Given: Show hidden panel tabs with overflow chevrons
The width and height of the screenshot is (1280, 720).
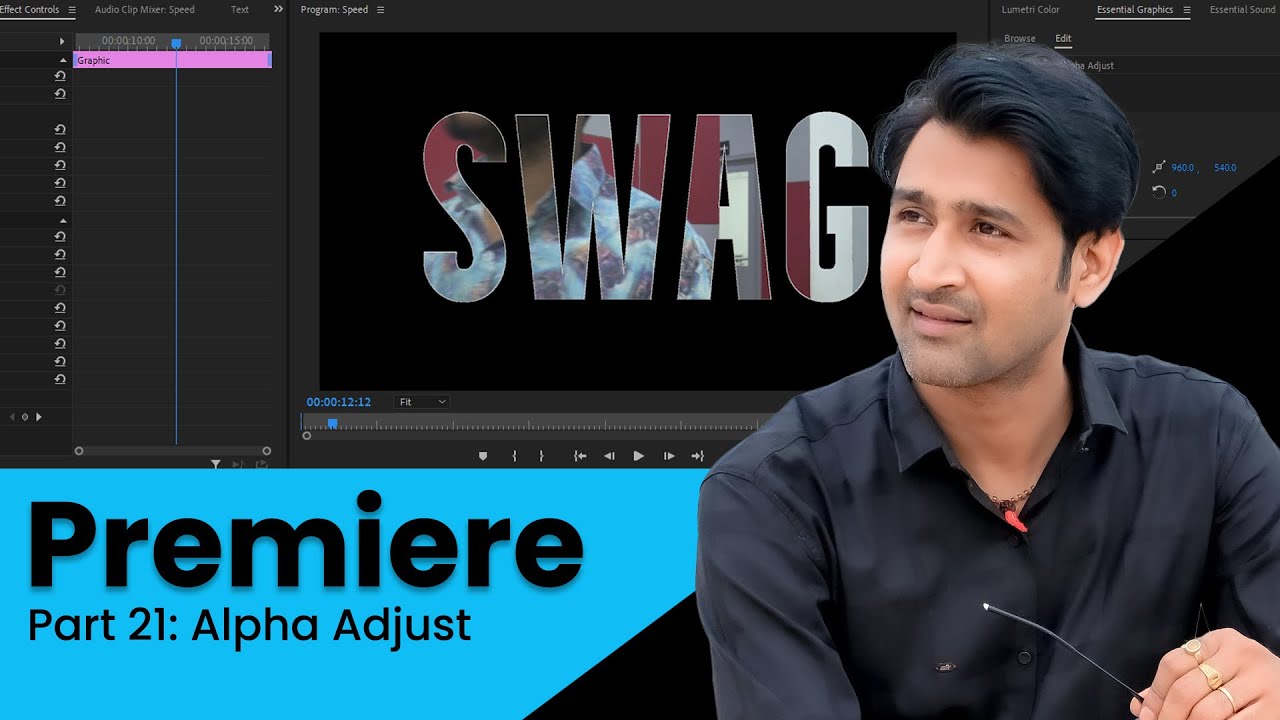Looking at the screenshot, I should click(x=278, y=10).
